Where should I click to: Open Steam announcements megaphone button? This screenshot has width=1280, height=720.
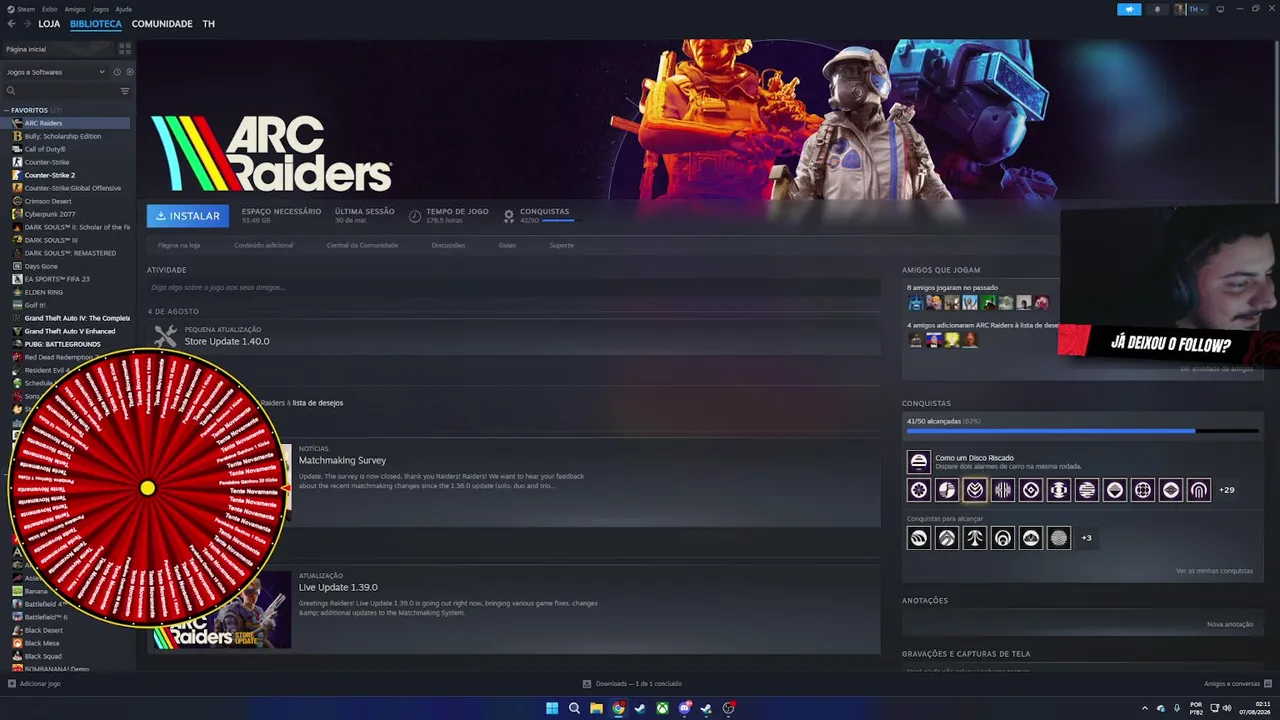(1129, 9)
